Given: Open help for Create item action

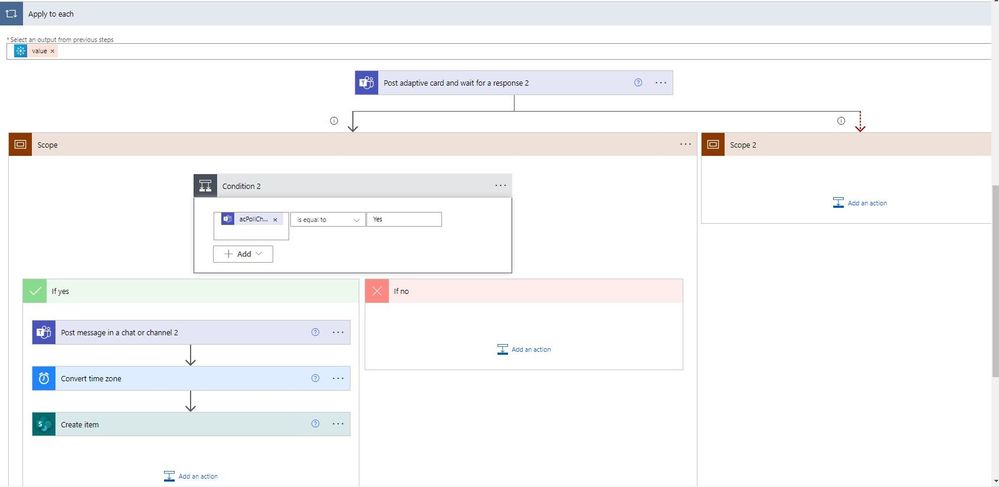Looking at the screenshot, I should tap(315, 424).
